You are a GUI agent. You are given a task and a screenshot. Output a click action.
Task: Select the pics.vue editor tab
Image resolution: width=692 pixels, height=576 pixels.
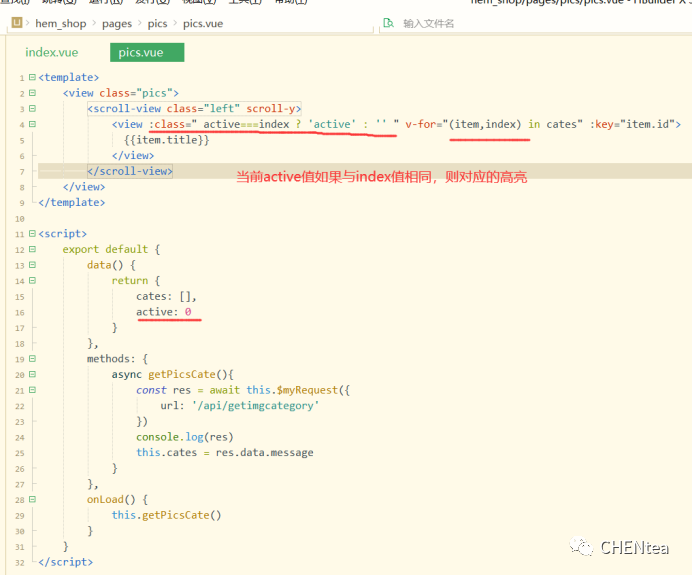pos(141,52)
